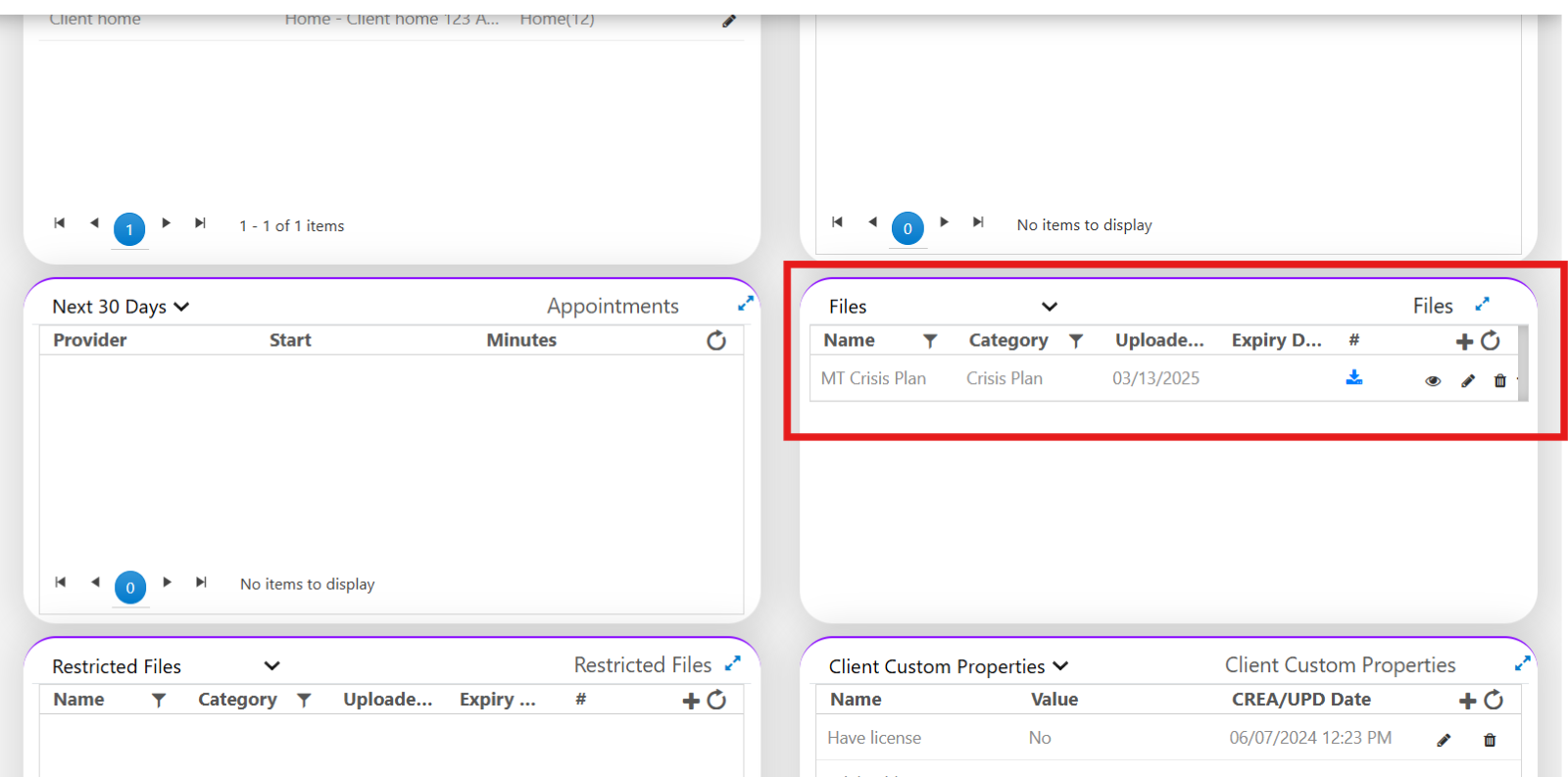Viewport: 1568px width, 777px height.
Task: Sort appointments by Minutes column
Action: 521,340
